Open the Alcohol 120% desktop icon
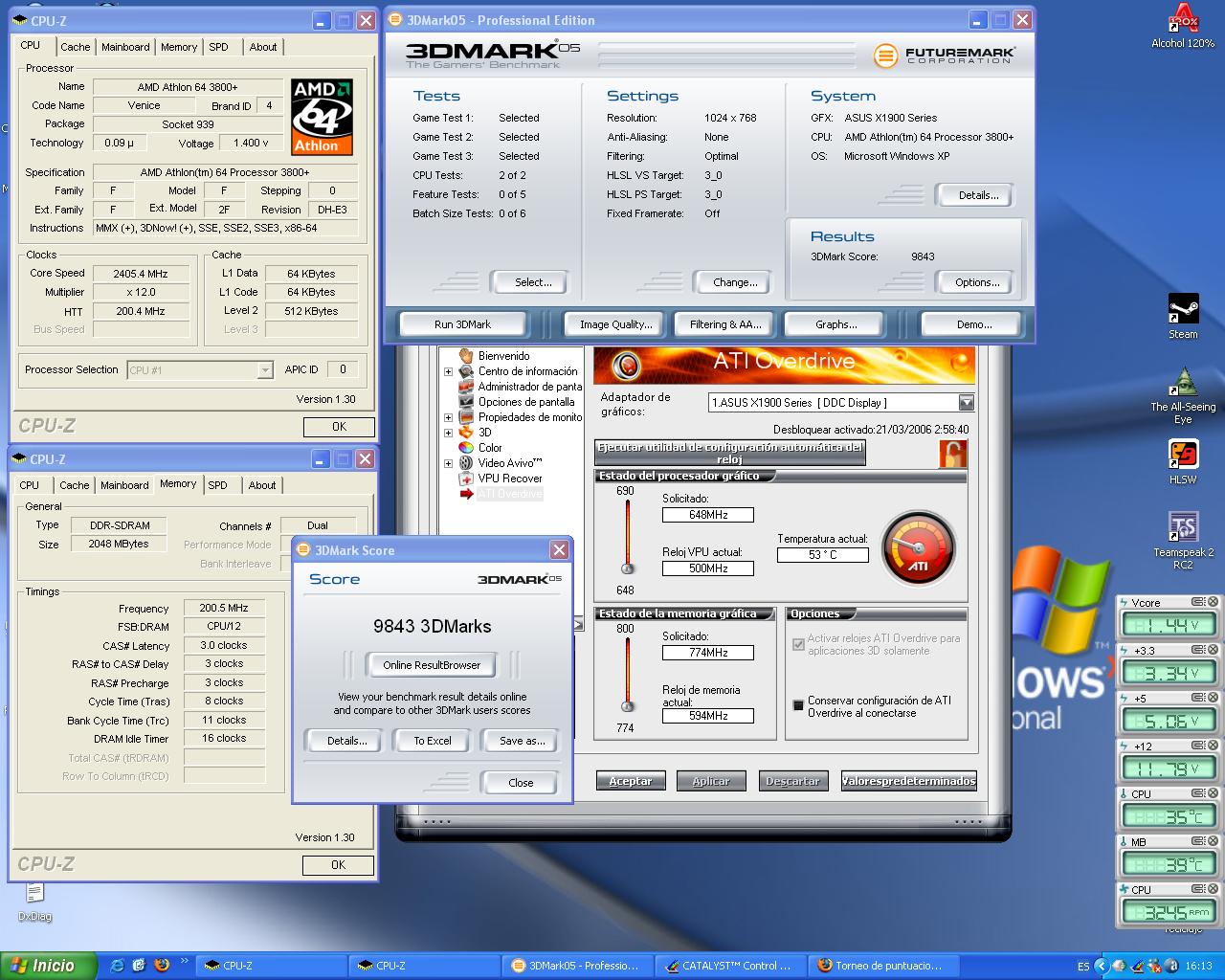This screenshot has height=980, width=1225. 1183,19
